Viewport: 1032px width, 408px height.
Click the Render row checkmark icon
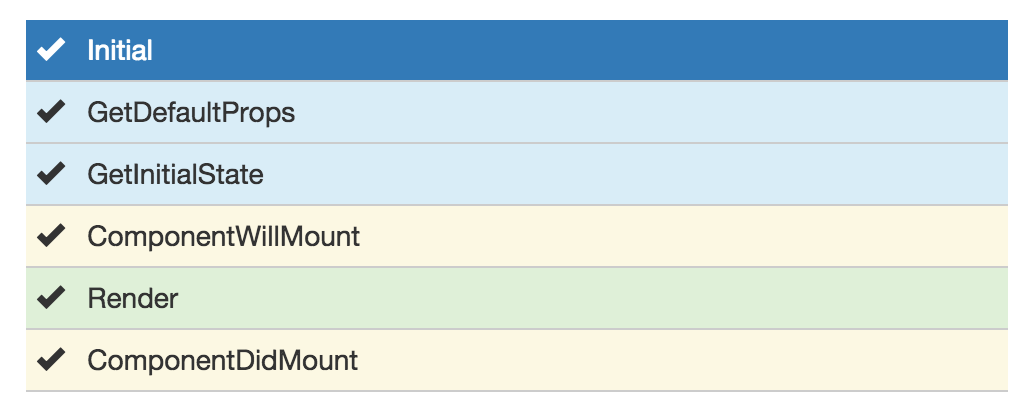51,298
